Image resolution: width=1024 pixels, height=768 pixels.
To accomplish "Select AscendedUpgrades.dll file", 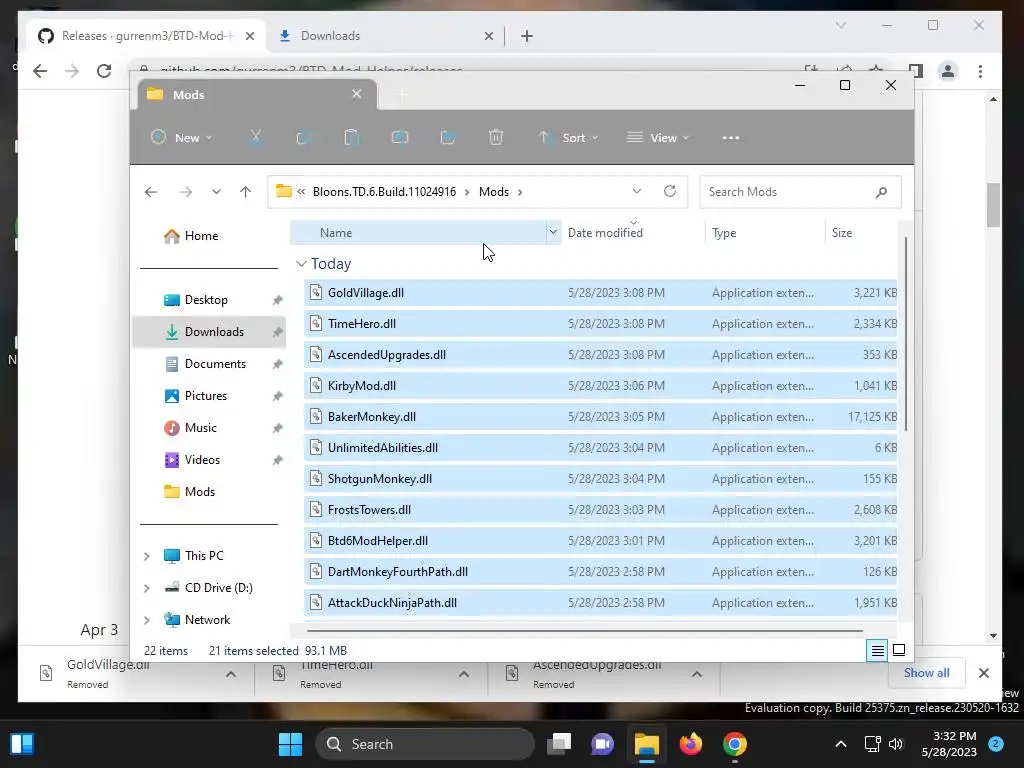I will pyautogui.click(x=600, y=355).
